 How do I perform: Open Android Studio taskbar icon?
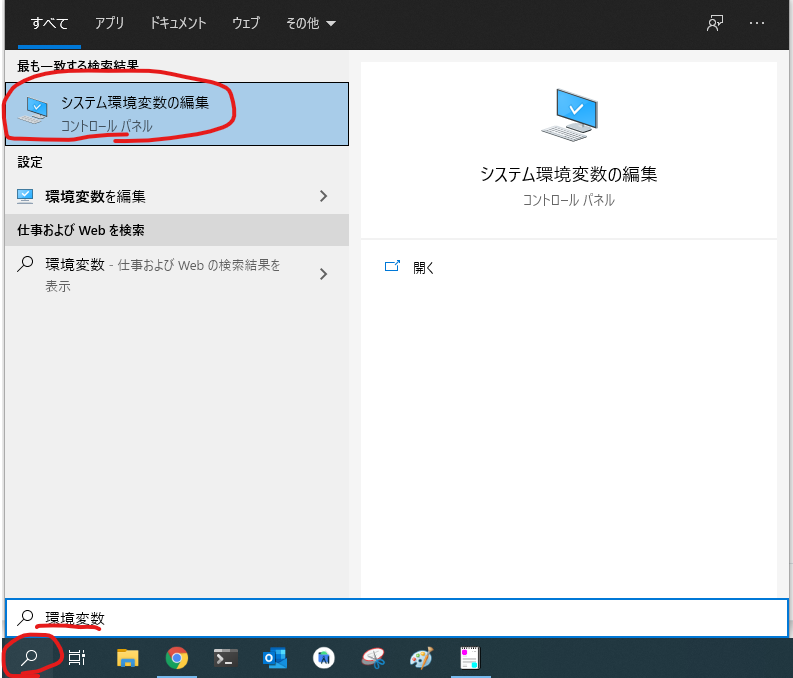click(x=324, y=658)
